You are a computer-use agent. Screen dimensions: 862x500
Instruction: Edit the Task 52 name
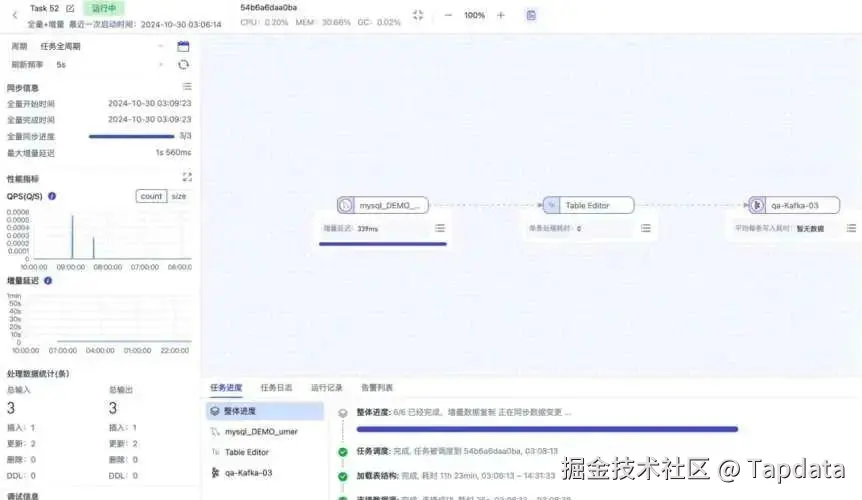click(x=70, y=8)
